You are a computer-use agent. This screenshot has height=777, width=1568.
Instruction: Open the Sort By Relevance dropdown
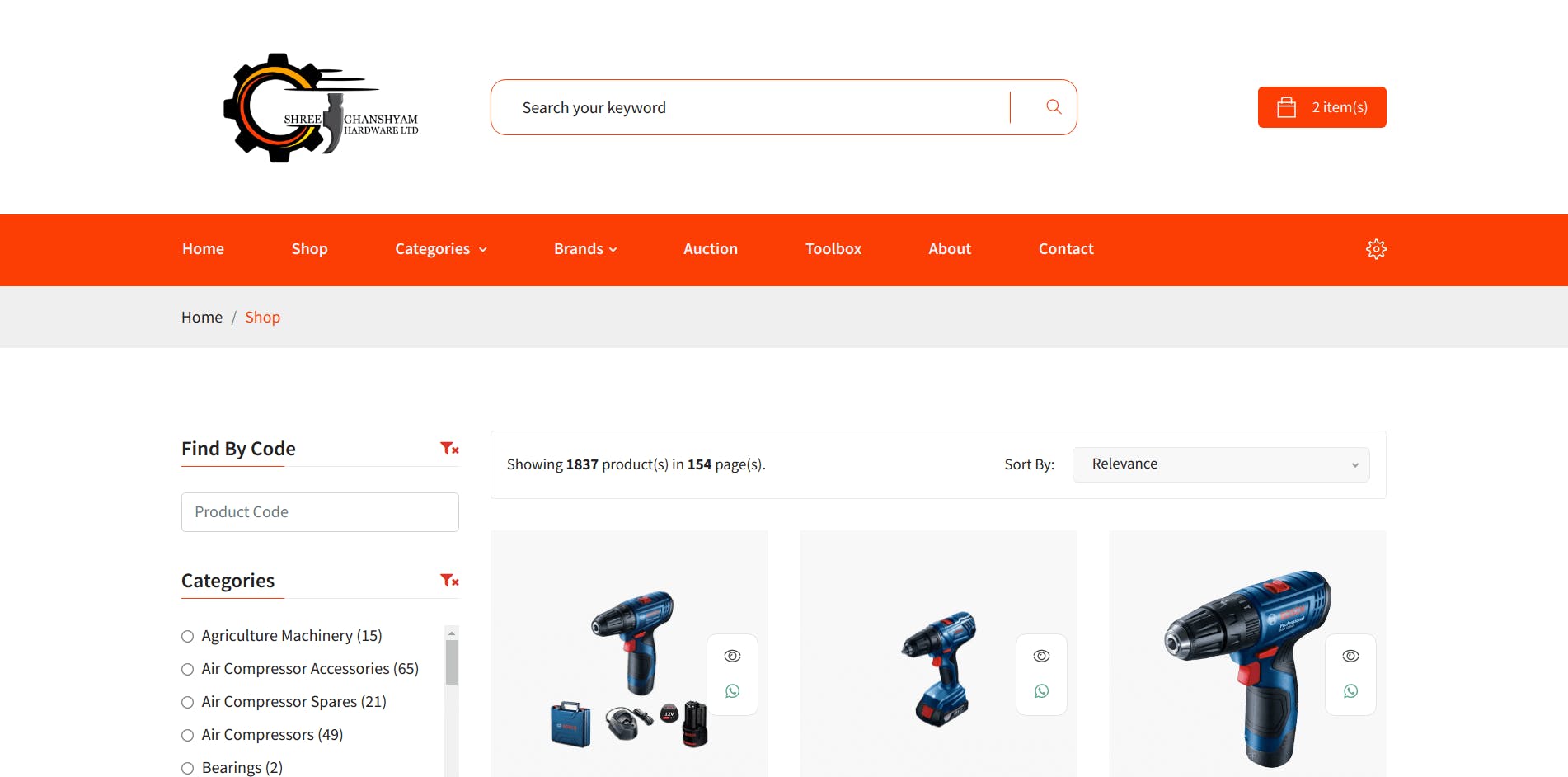pos(1221,464)
